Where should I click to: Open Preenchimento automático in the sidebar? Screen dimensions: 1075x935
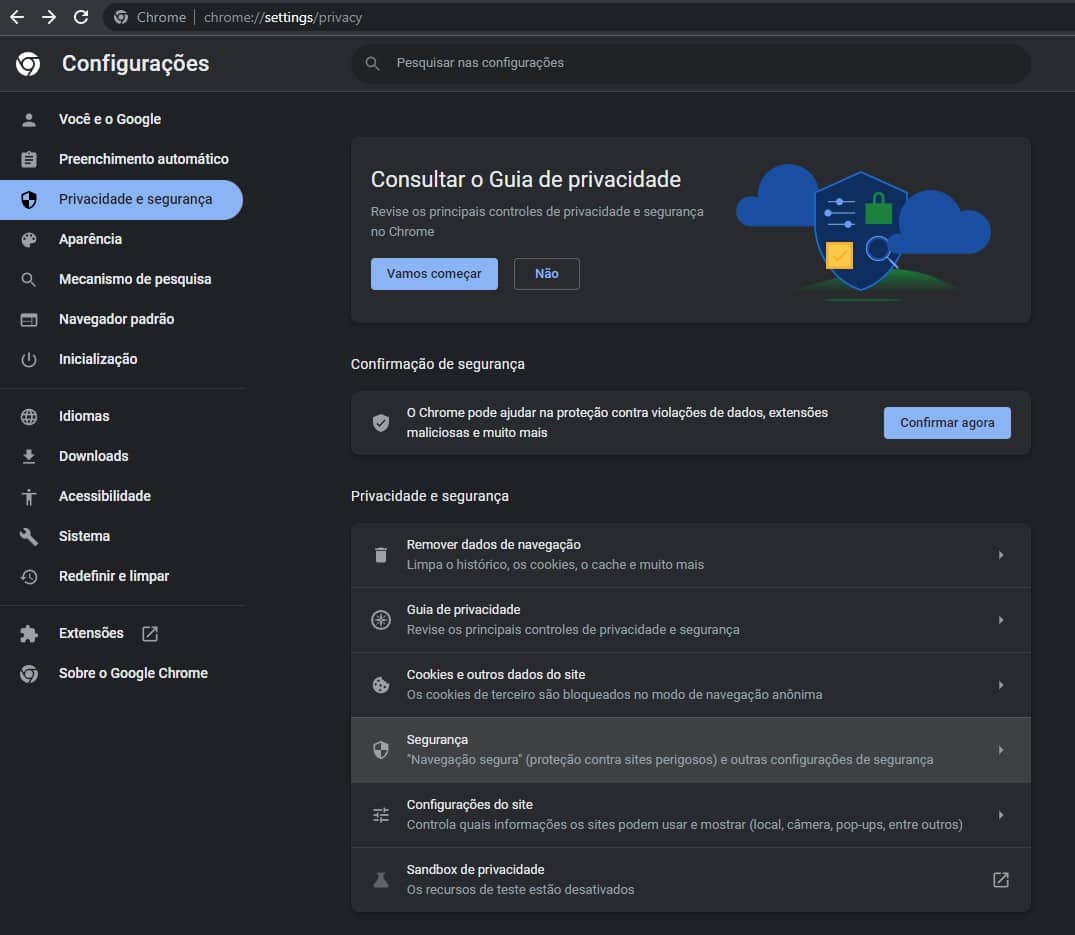pos(143,159)
